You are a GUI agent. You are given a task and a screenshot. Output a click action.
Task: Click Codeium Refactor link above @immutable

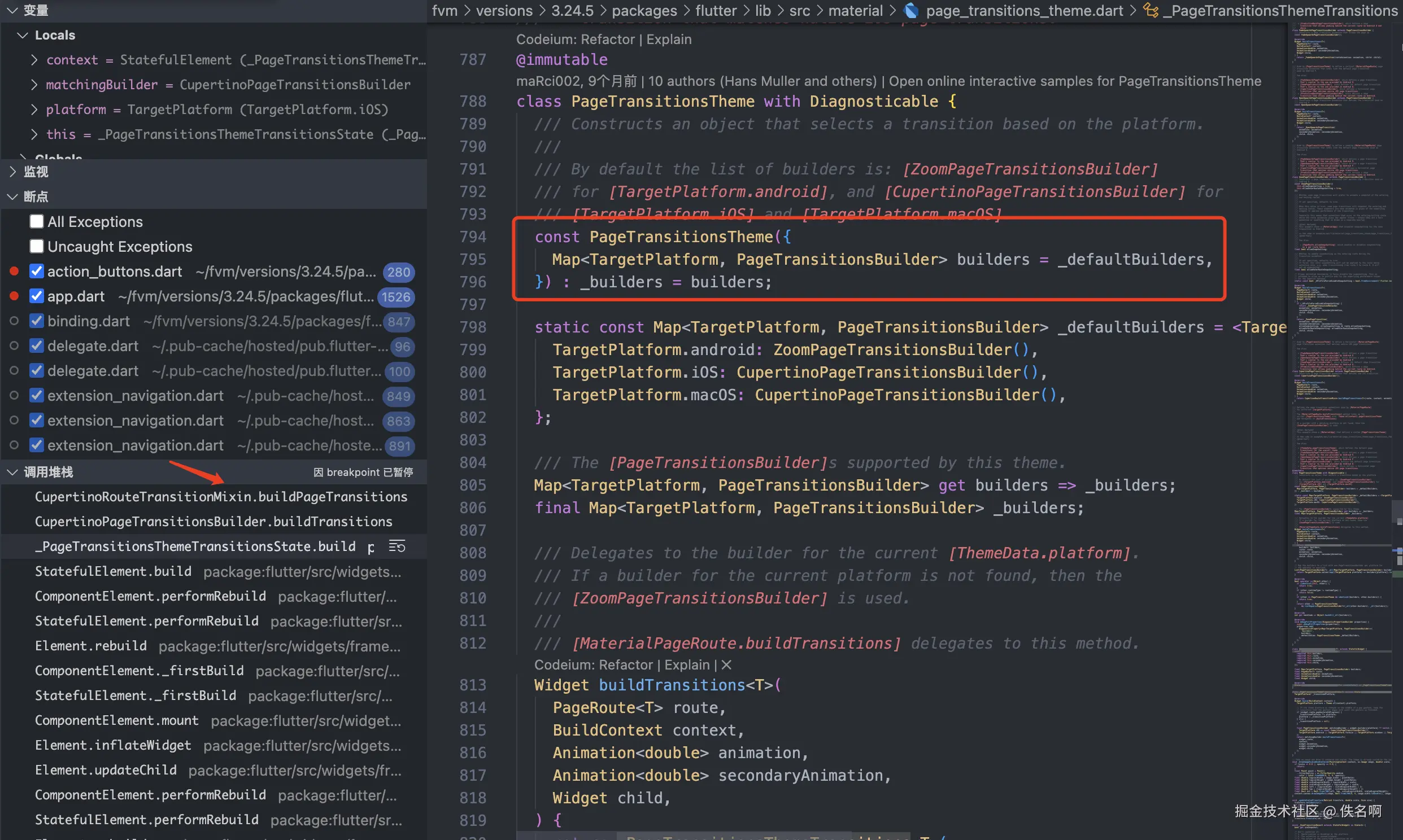coord(608,39)
